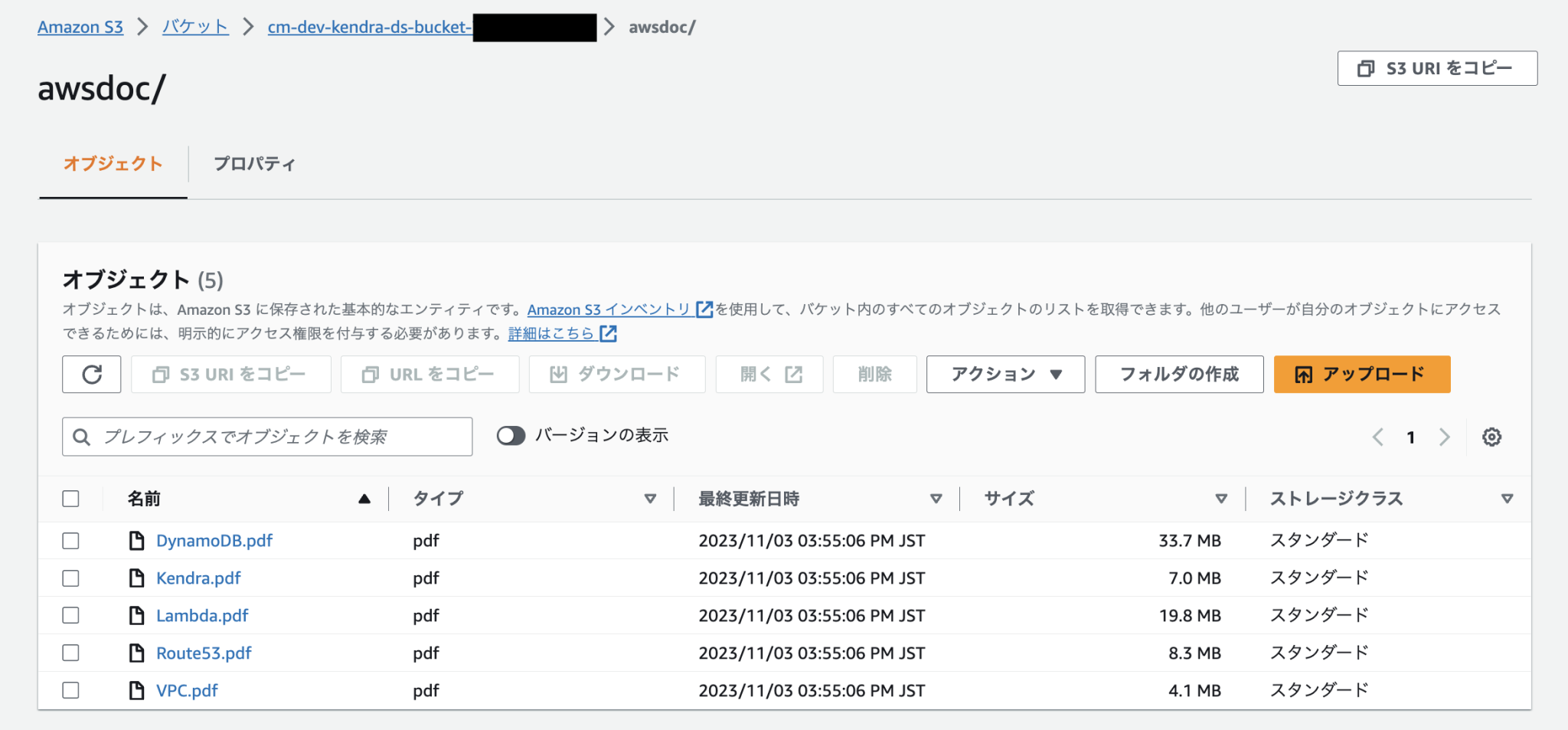The width and height of the screenshot is (1568, 730).
Task: Open the タイプ column filter dropdown
Action: pos(650,498)
